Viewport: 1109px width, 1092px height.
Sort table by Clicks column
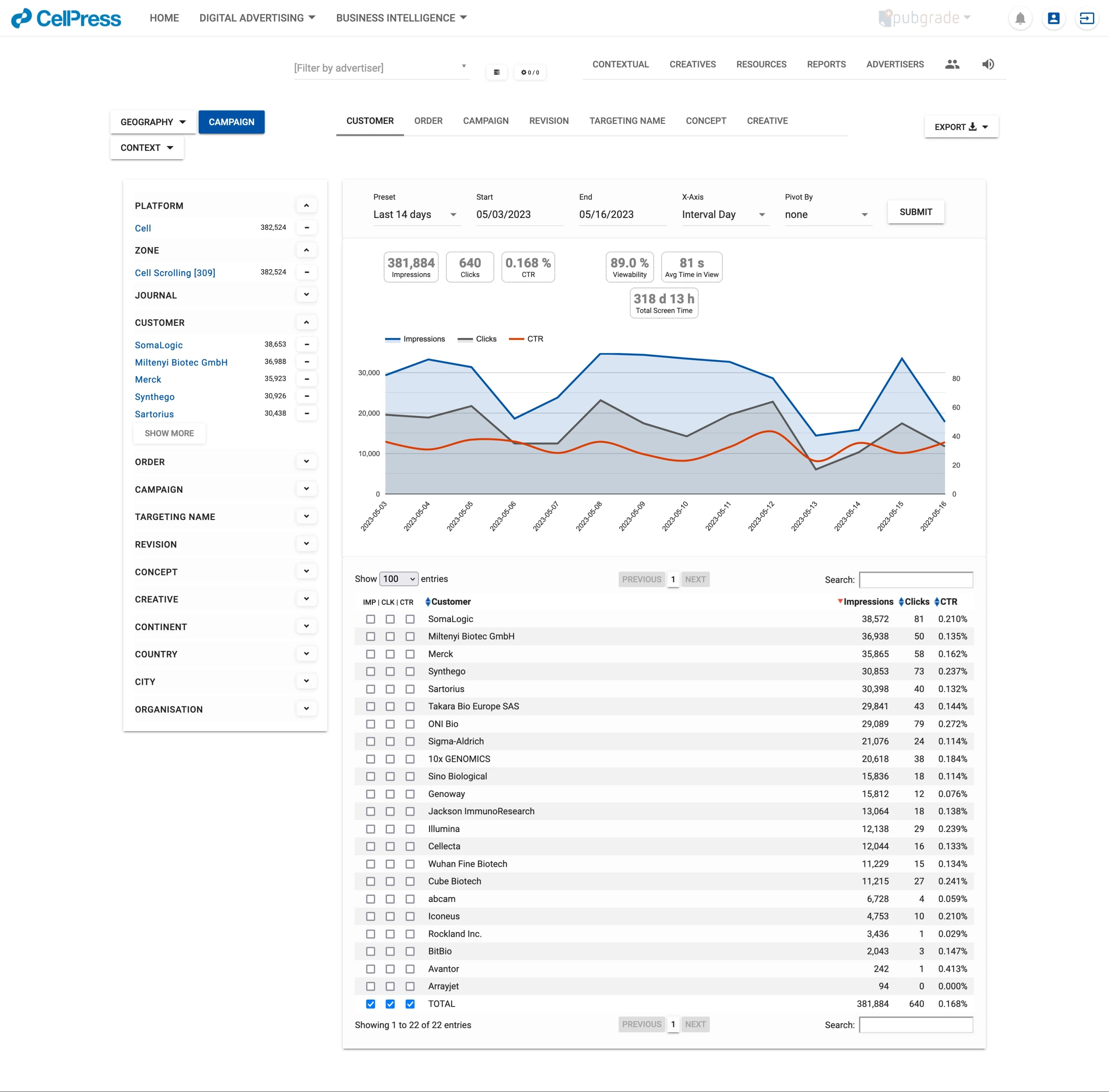[x=914, y=602]
